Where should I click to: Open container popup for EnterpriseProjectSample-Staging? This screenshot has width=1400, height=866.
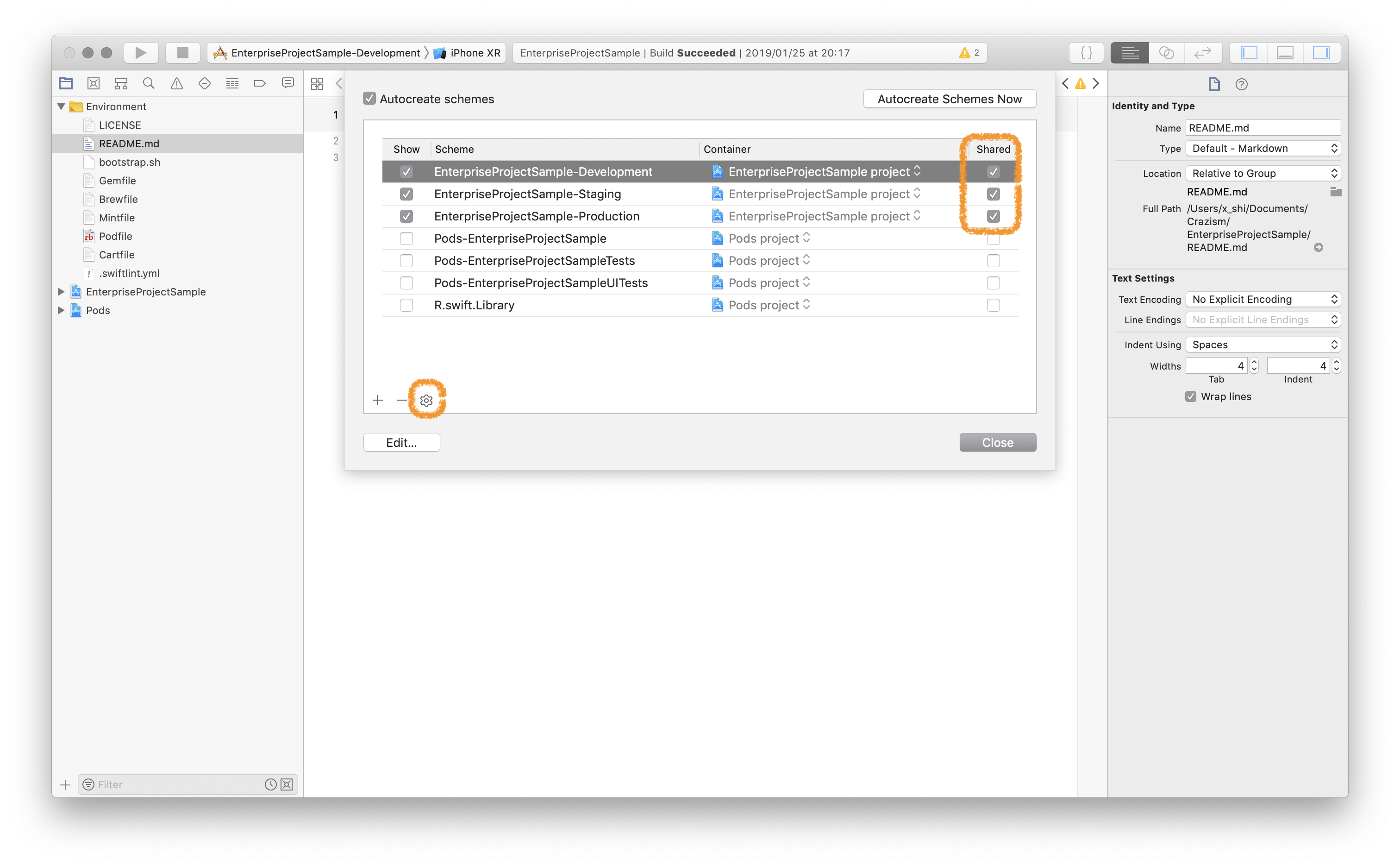[x=817, y=194]
